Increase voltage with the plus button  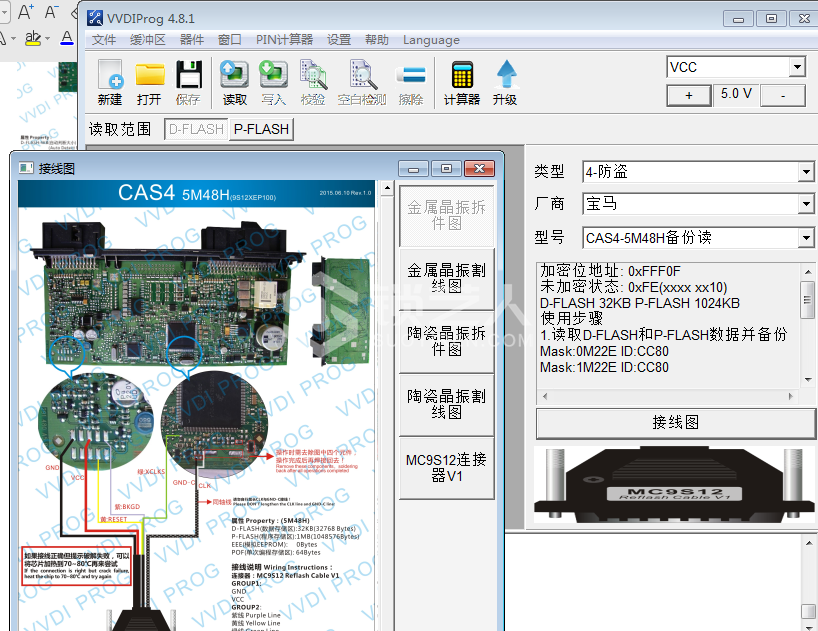click(x=689, y=95)
